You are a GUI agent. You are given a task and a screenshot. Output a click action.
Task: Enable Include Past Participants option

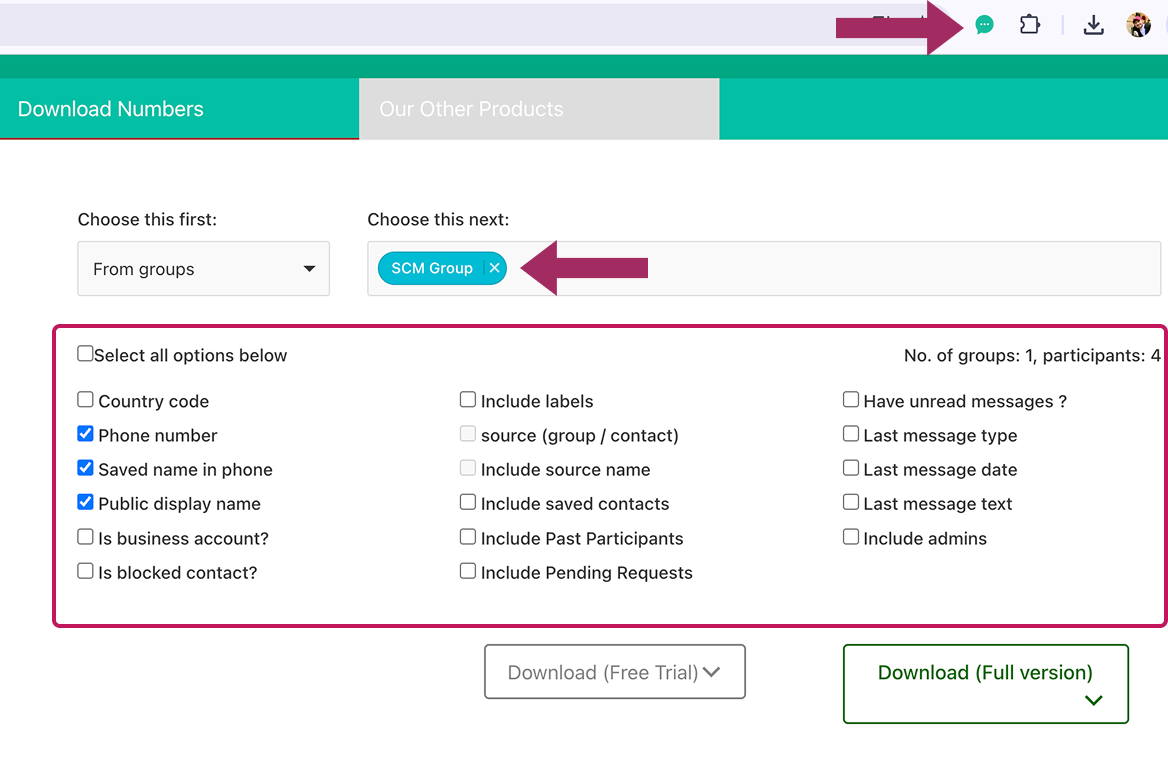click(468, 537)
